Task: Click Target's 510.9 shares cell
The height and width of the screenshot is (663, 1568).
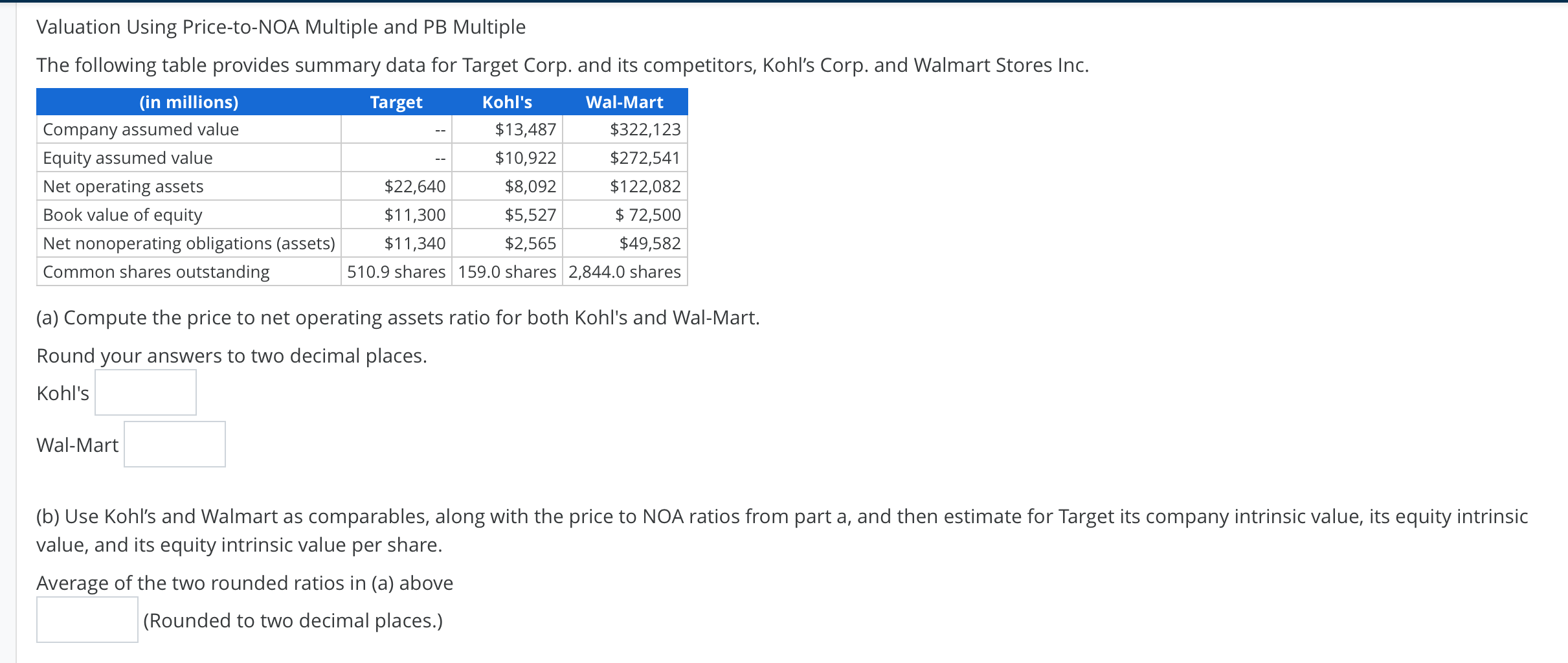Action: pos(396,272)
